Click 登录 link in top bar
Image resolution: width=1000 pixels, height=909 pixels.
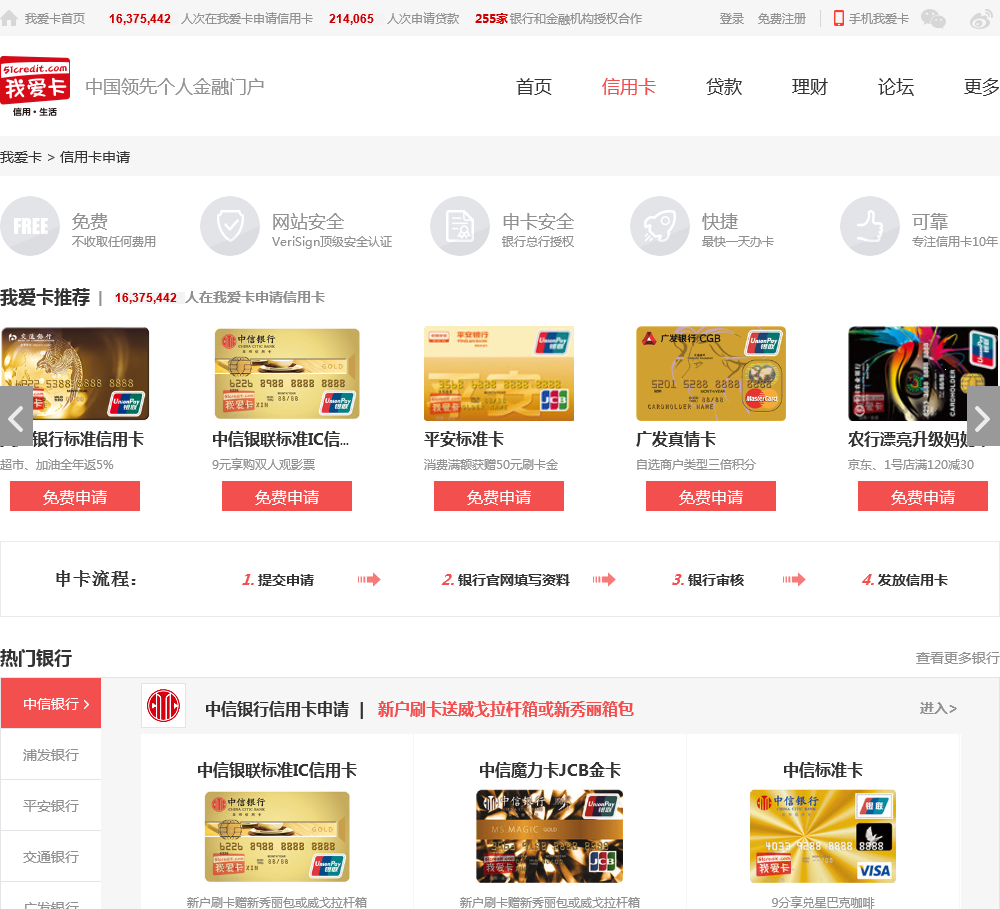coord(732,19)
